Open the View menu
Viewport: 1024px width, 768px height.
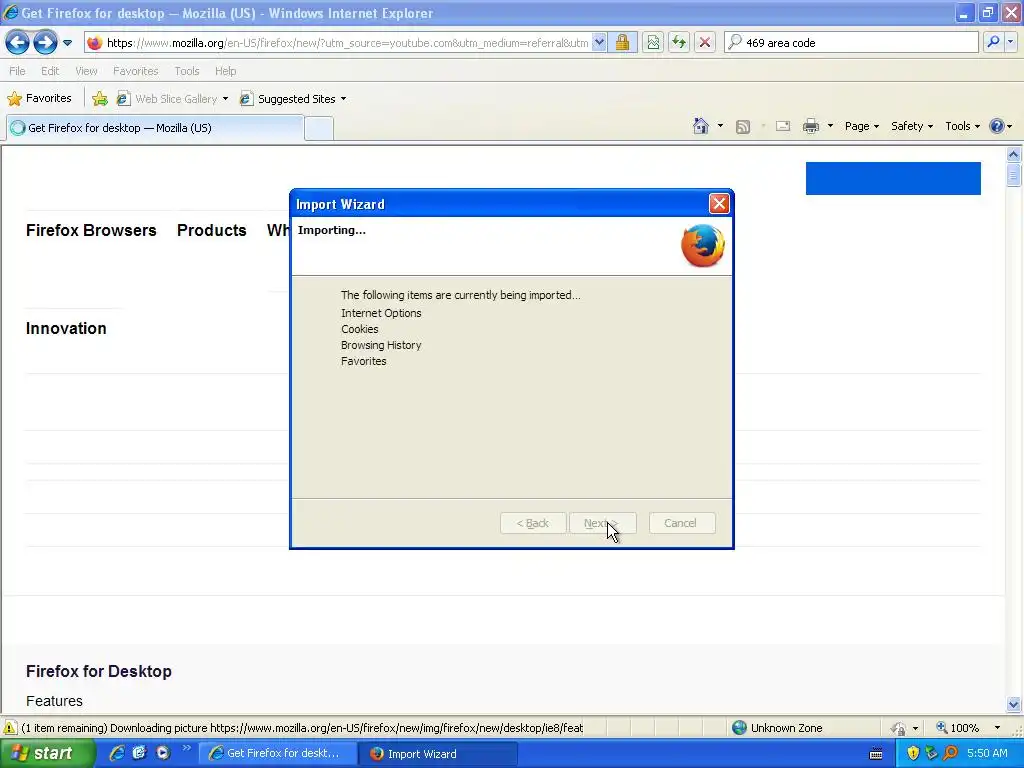86,71
